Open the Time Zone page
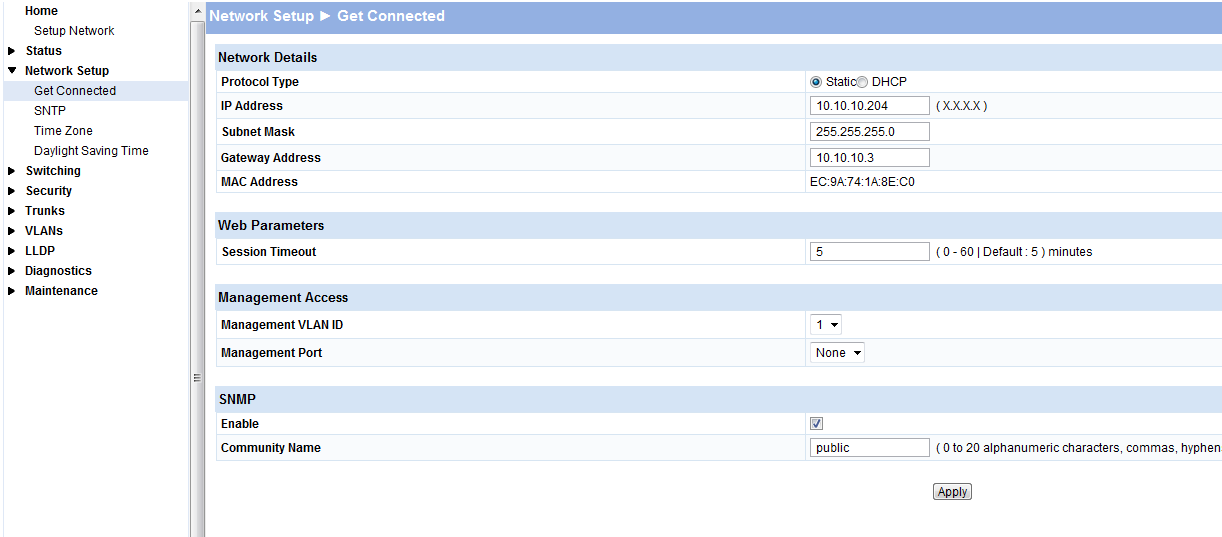 point(63,131)
